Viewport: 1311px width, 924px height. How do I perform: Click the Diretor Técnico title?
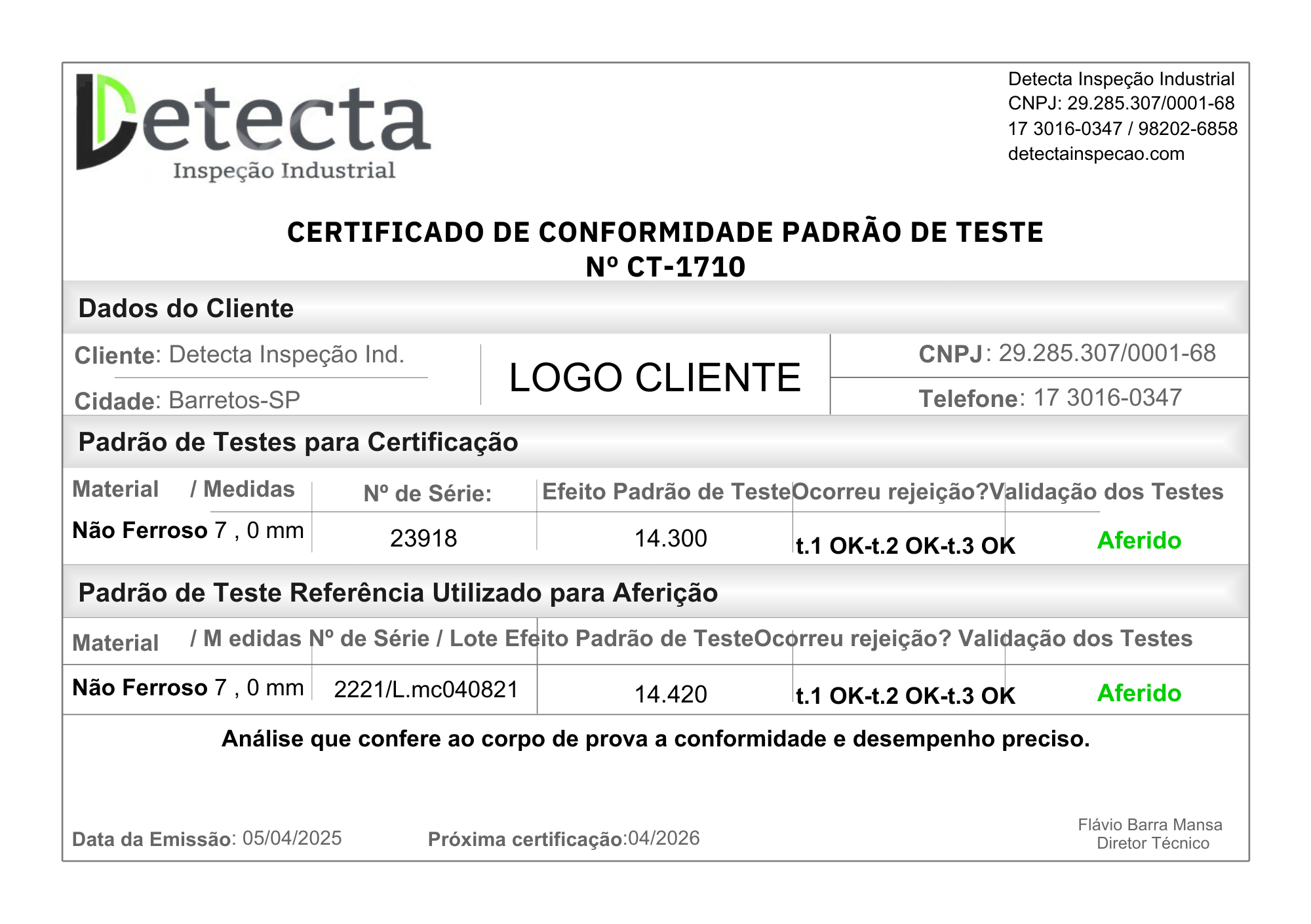[1153, 843]
